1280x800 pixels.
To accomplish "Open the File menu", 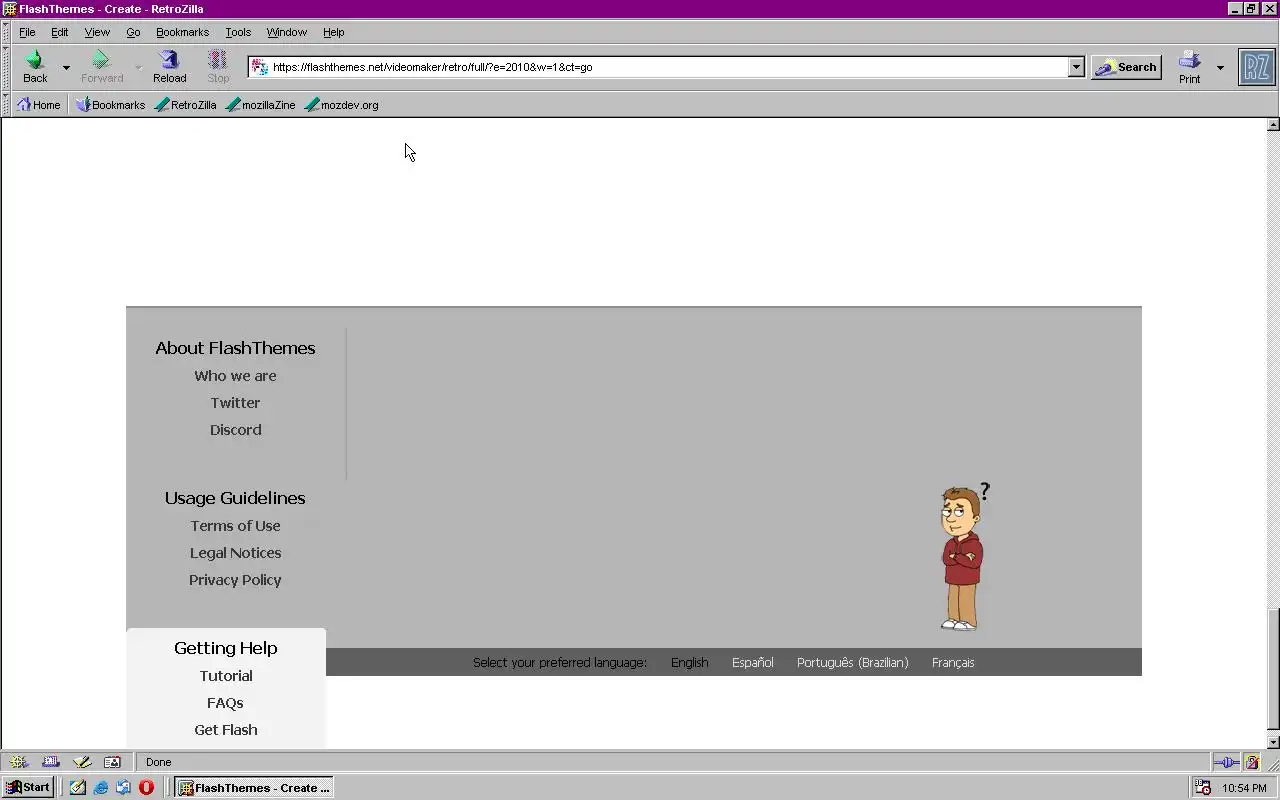I will 27,32.
